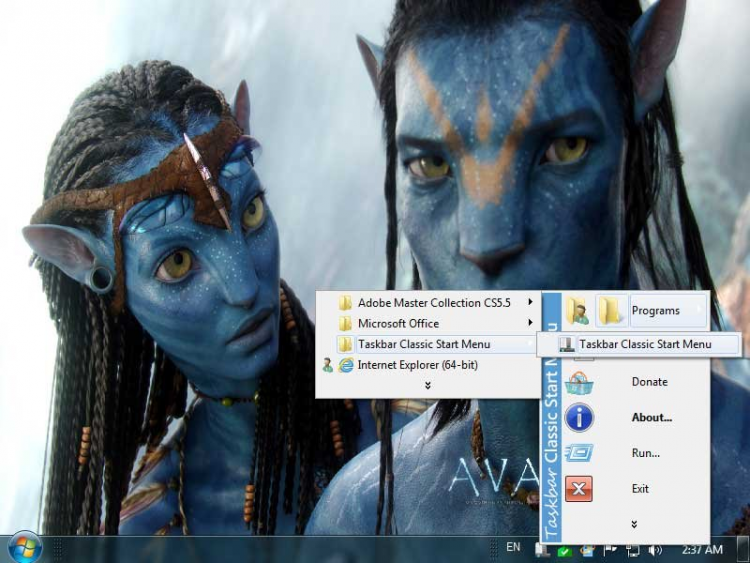Image resolution: width=750 pixels, height=563 pixels.
Task: Launch Internet Explorer (64-bit) from the programs list
Action: click(428, 365)
